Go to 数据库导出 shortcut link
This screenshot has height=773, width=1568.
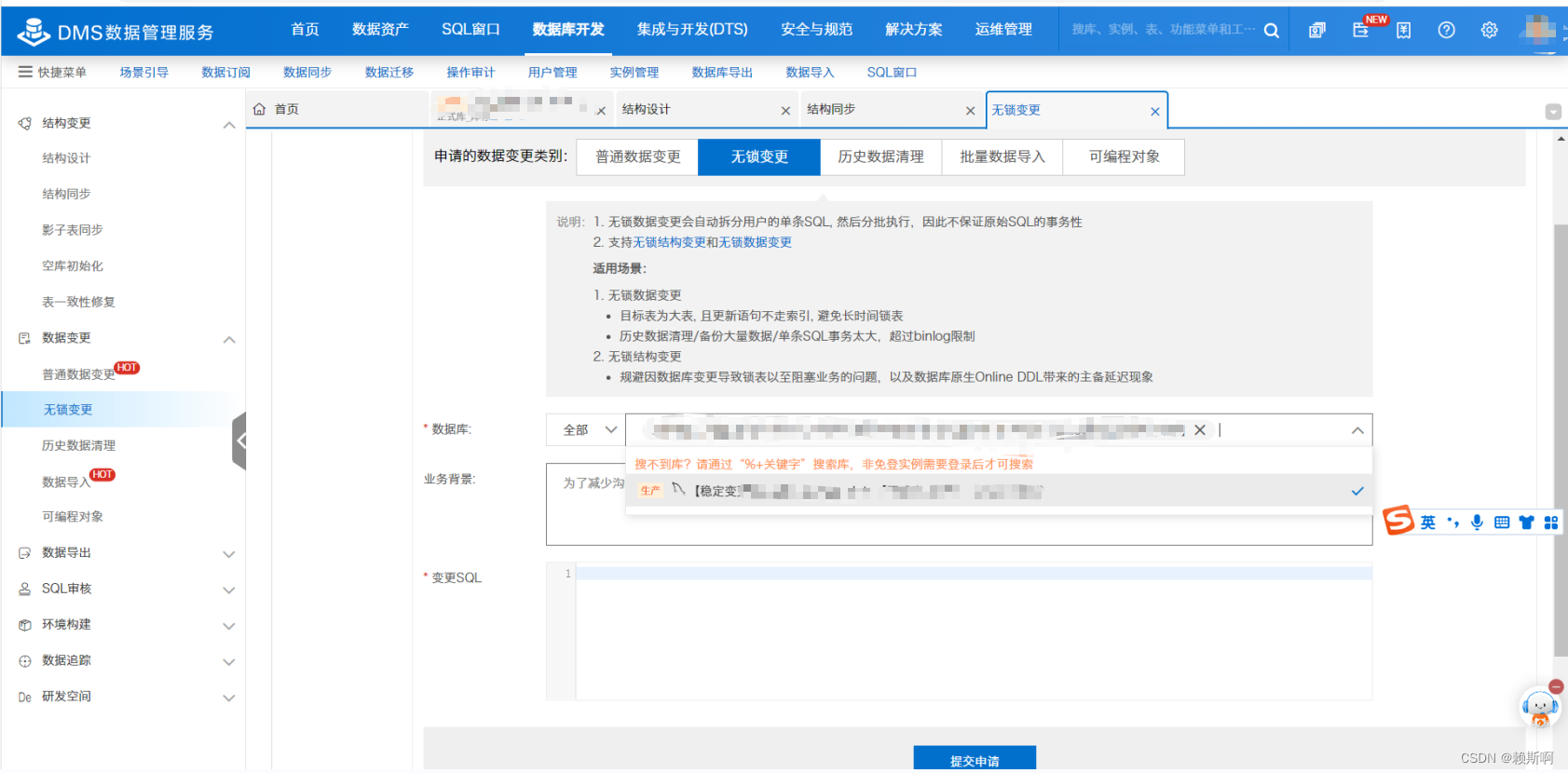click(722, 72)
